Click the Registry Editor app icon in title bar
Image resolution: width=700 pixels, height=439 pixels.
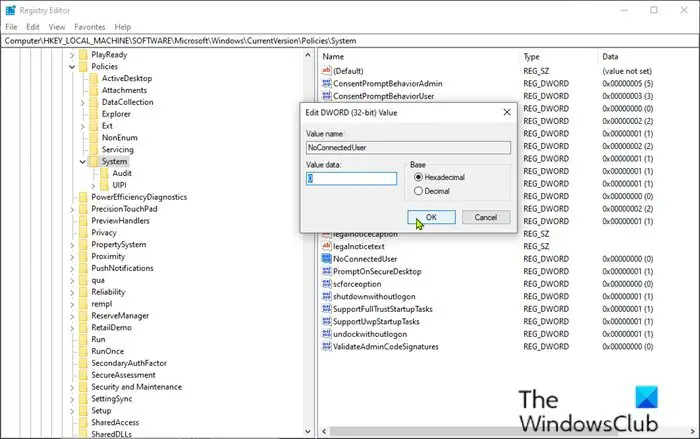click(x=10, y=10)
